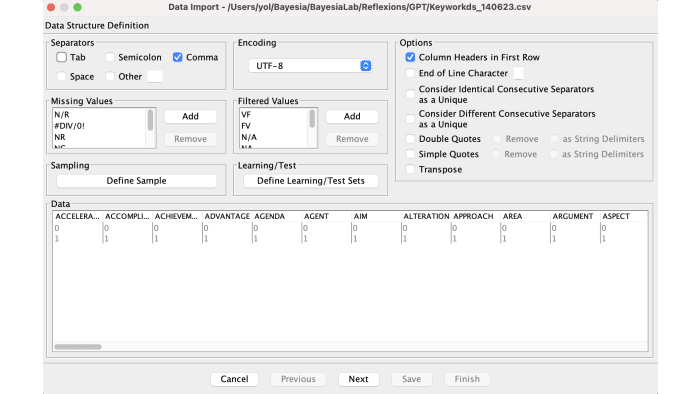The width and height of the screenshot is (700, 394).
Task: Enable Consider Different Consecutive Separators option
Action: [x=410, y=119]
